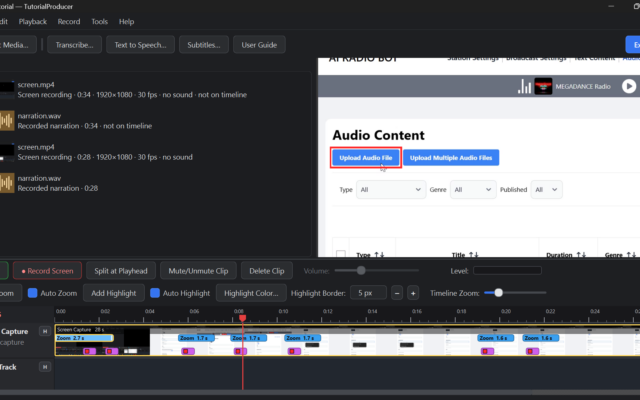
Task: Click the Add Highlight button
Action: click(x=113, y=293)
